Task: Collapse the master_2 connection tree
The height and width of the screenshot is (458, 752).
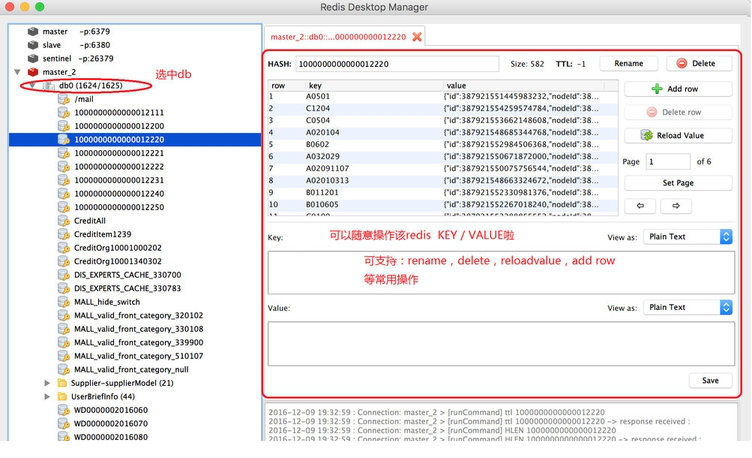Action: 17,72
